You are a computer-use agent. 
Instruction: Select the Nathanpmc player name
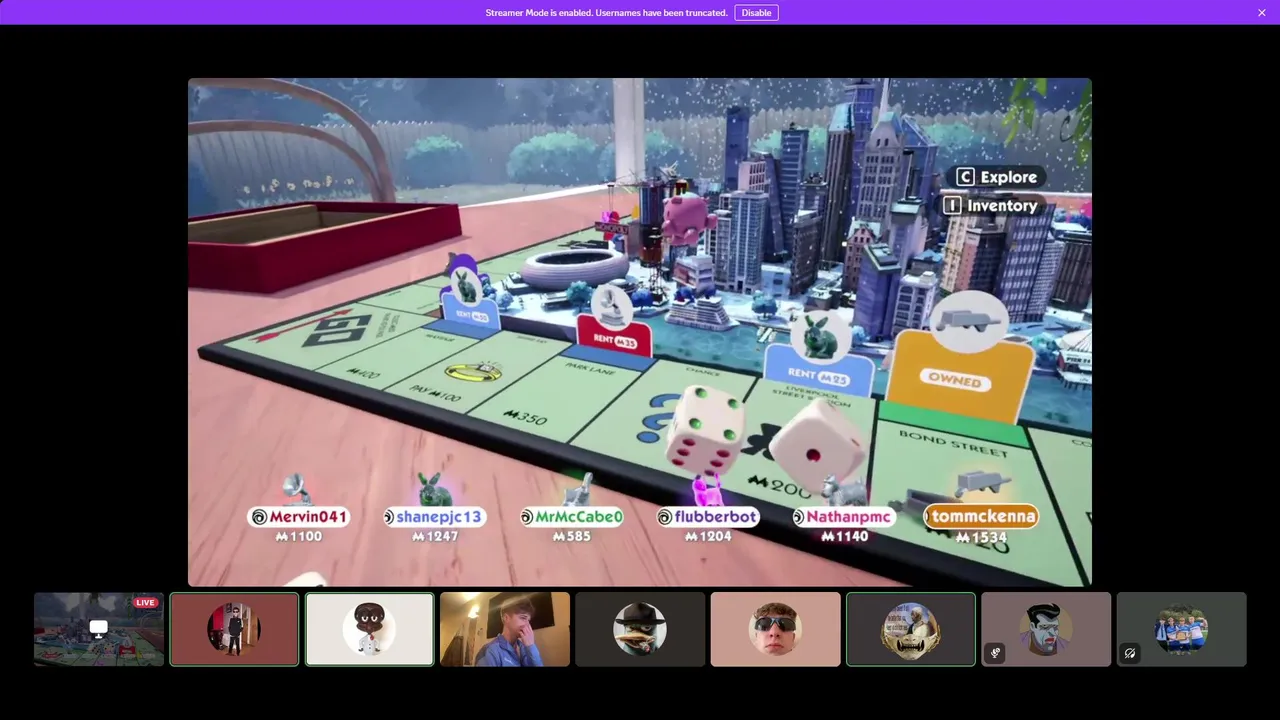click(x=849, y=517)
